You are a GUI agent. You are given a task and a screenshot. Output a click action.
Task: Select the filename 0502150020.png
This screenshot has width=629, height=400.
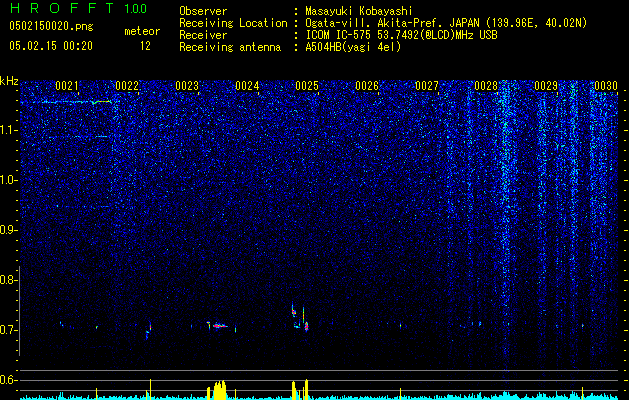[x=51, y=26]
